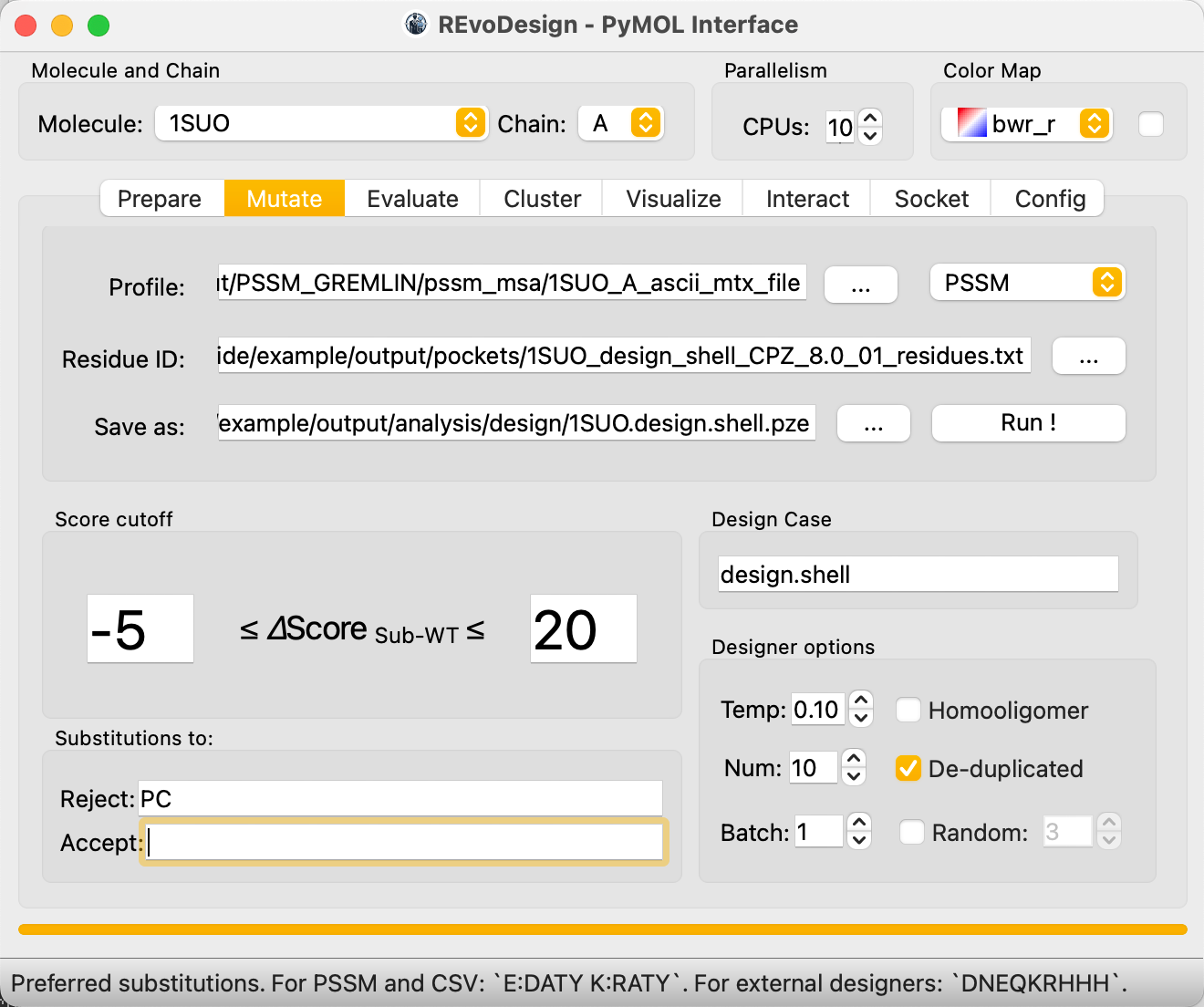This screenshot has height=1007, width=1204.
Task: Open the PSSM profile type dropdown
Action: click(1028, 283)
